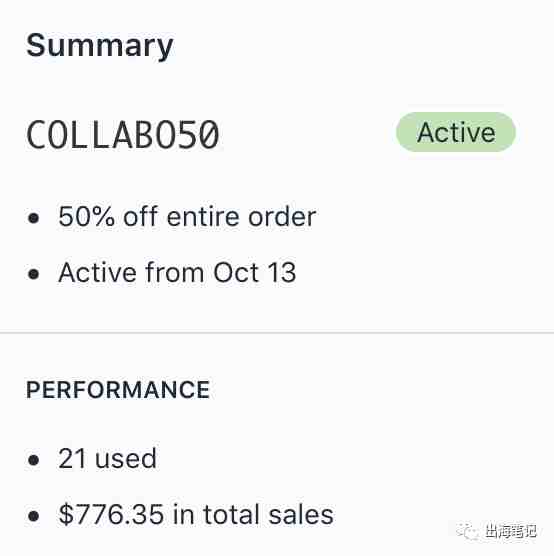The height and width of the screenshot is (556, 554).
Task: Select the COLLAB050 discount code text
Action: [123, 135]
